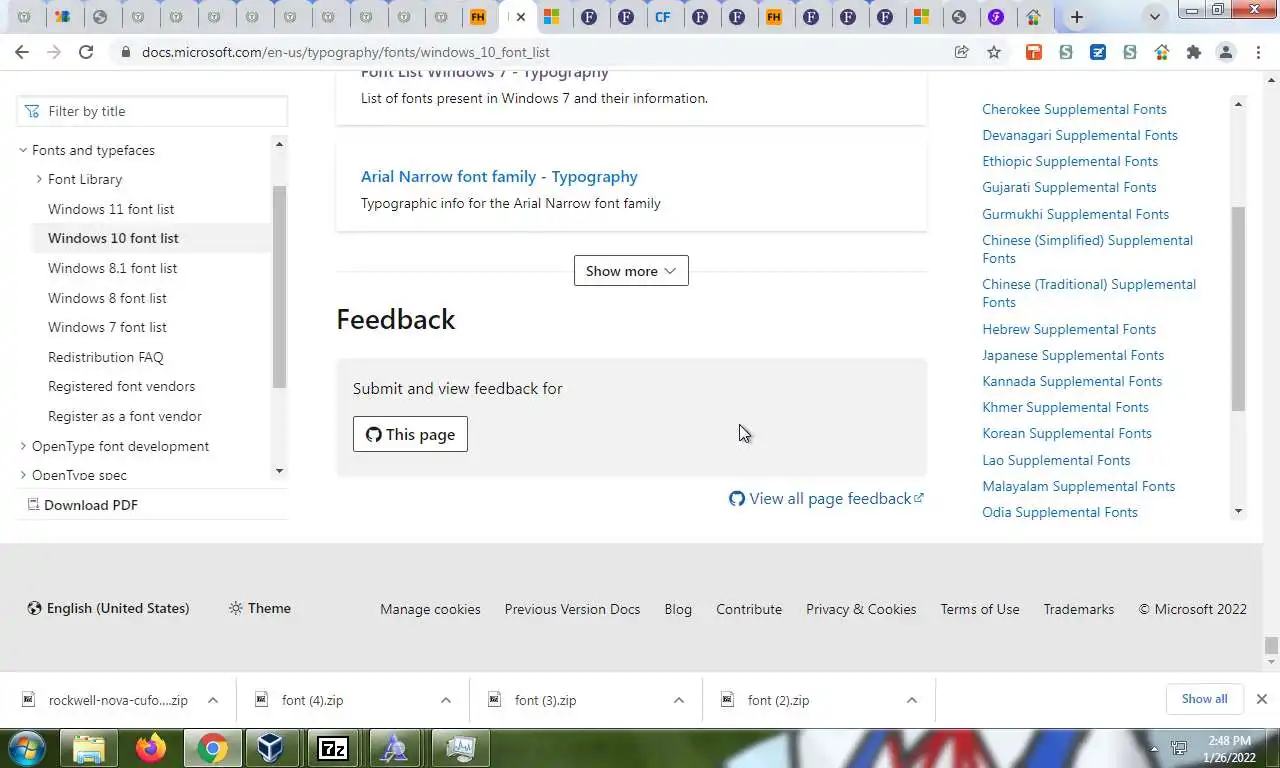Open options arrow for font (4).zip
The width and height of the screenshot is (1280, 768).
[446, 700]
